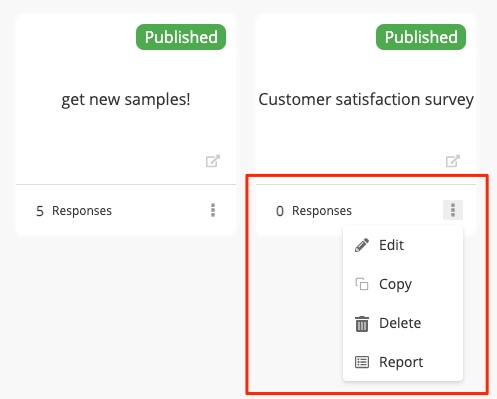Image resolution: width=497 pixels, height=399 pixels.
Task: Open Report from the survey menu
Action: coord(403,362)
